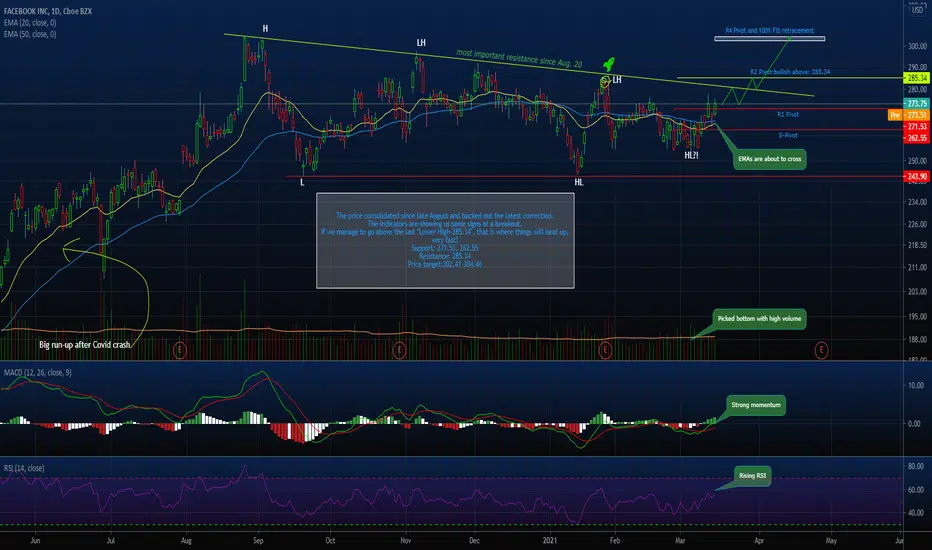Click the 300.00 price axis value
This screenshot has width=932, height=550.
[917, 46]
